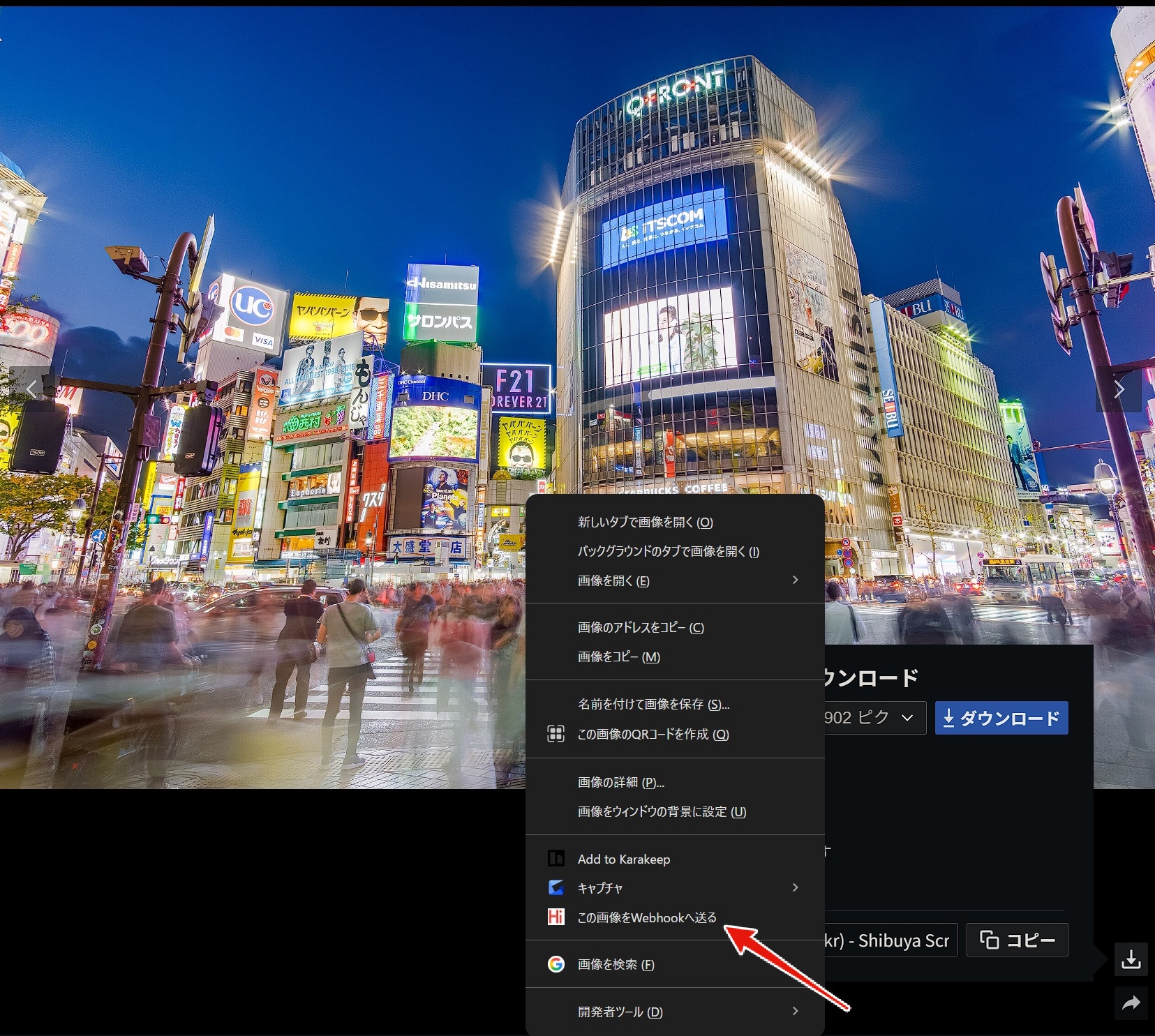Click the Shibuya title text field
The image size is (1155, 1036).
pyautogui.click(x=891, y=940)
